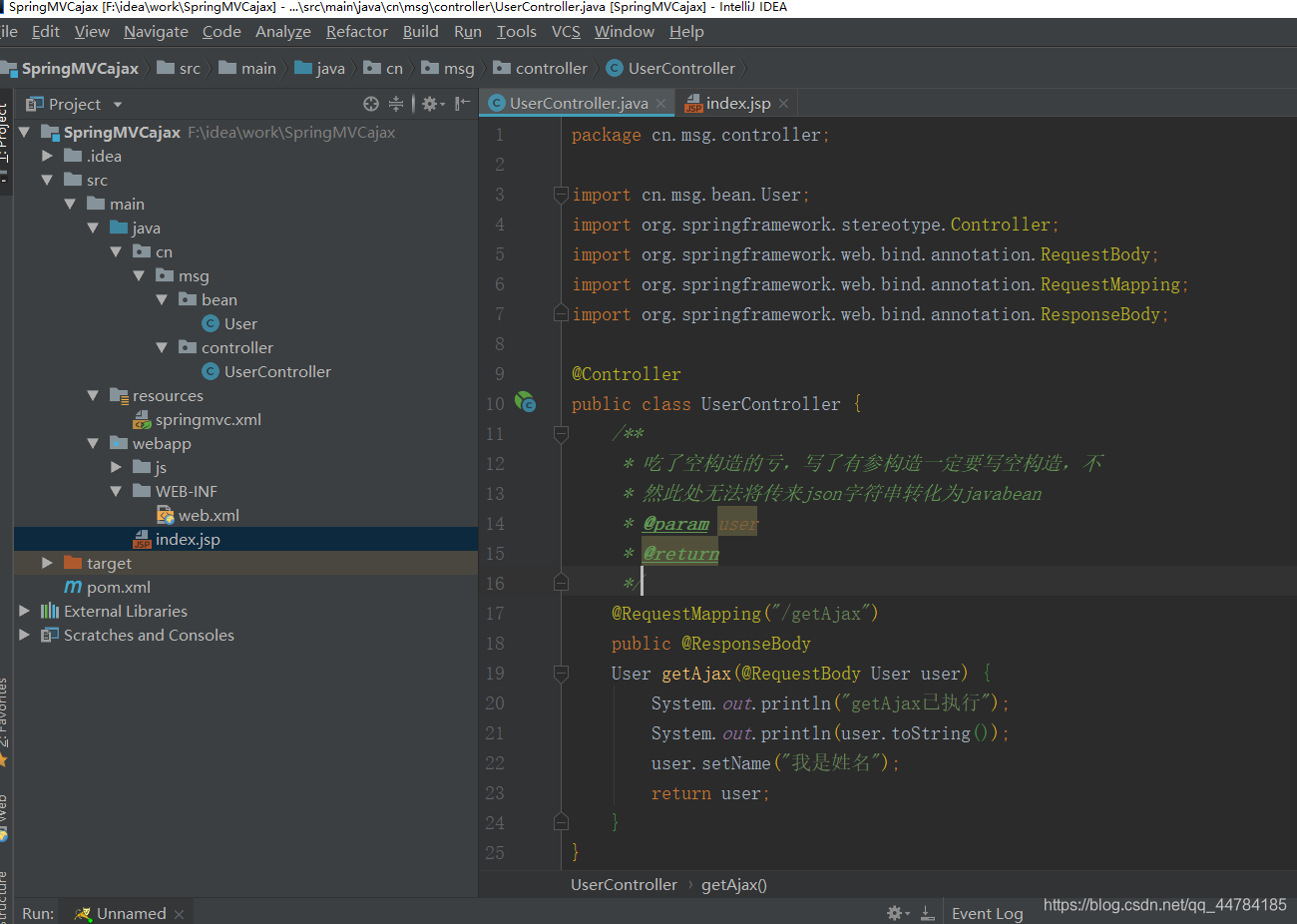The height and width of the screenshot is (924, 1297).
Task: Open the Build menu
Action: coord(421,32)
